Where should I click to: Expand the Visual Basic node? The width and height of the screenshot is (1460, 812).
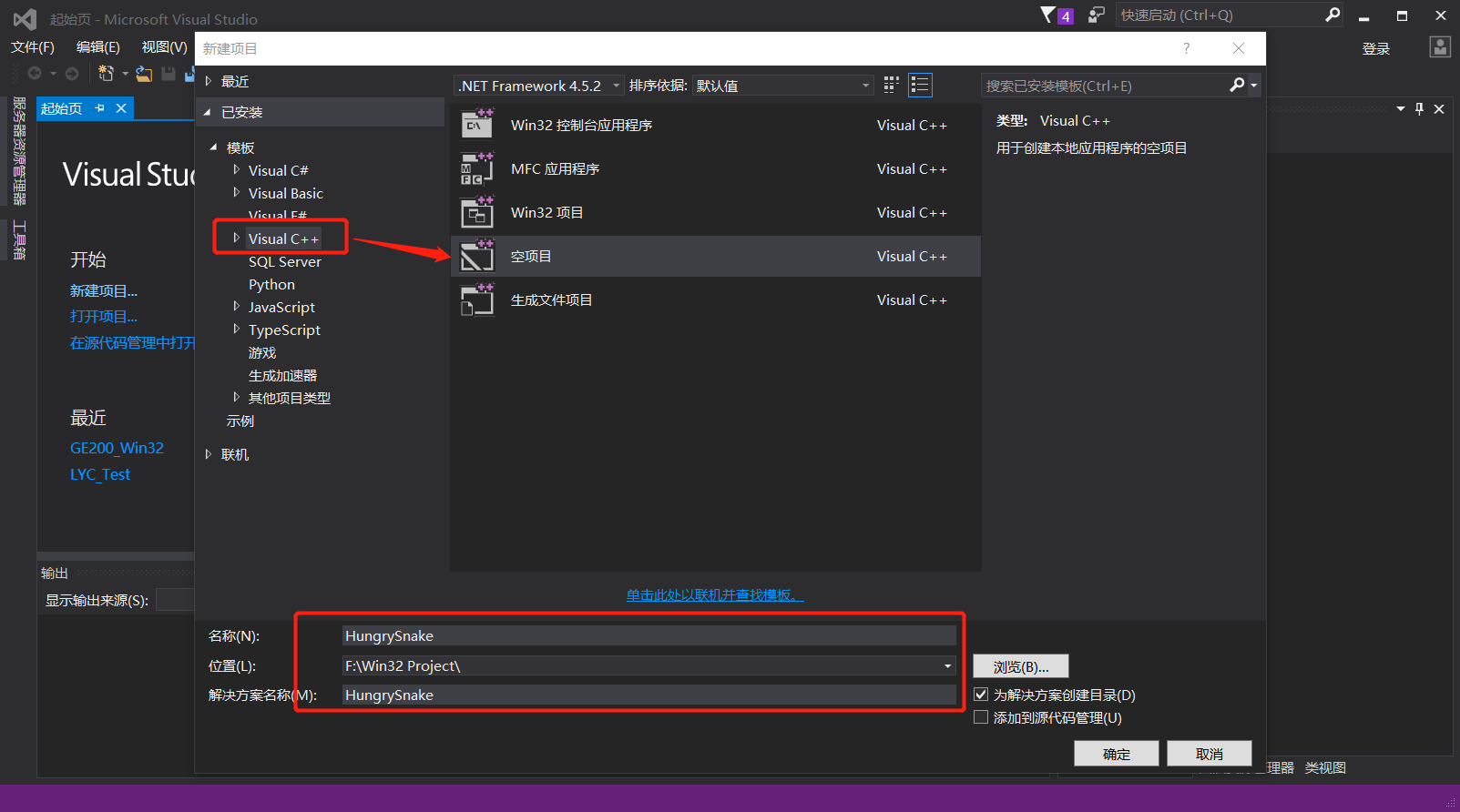[237, 193]
